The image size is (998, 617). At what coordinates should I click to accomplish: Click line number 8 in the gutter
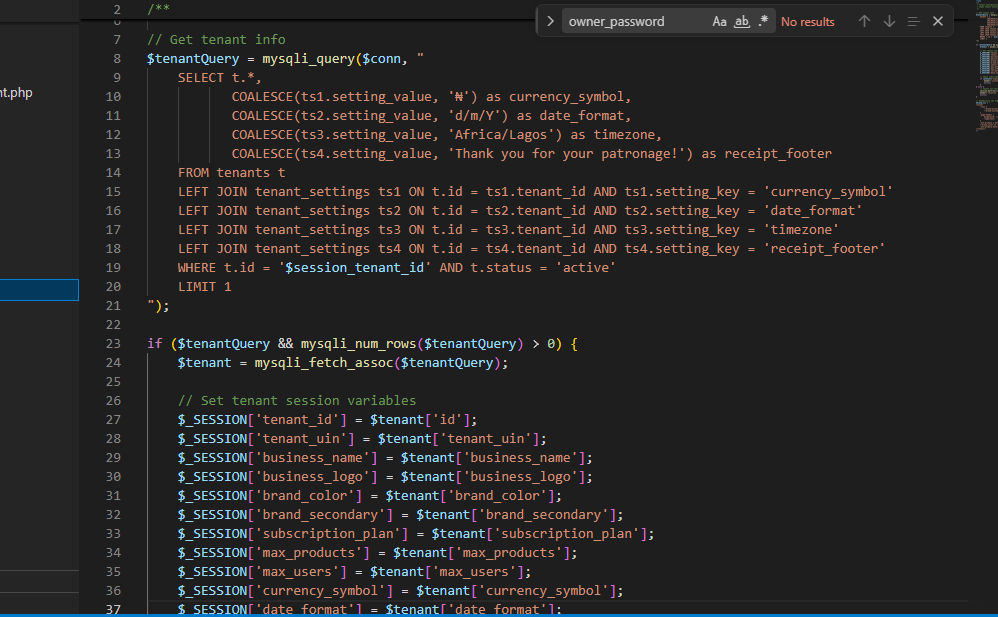coord(116,59)
